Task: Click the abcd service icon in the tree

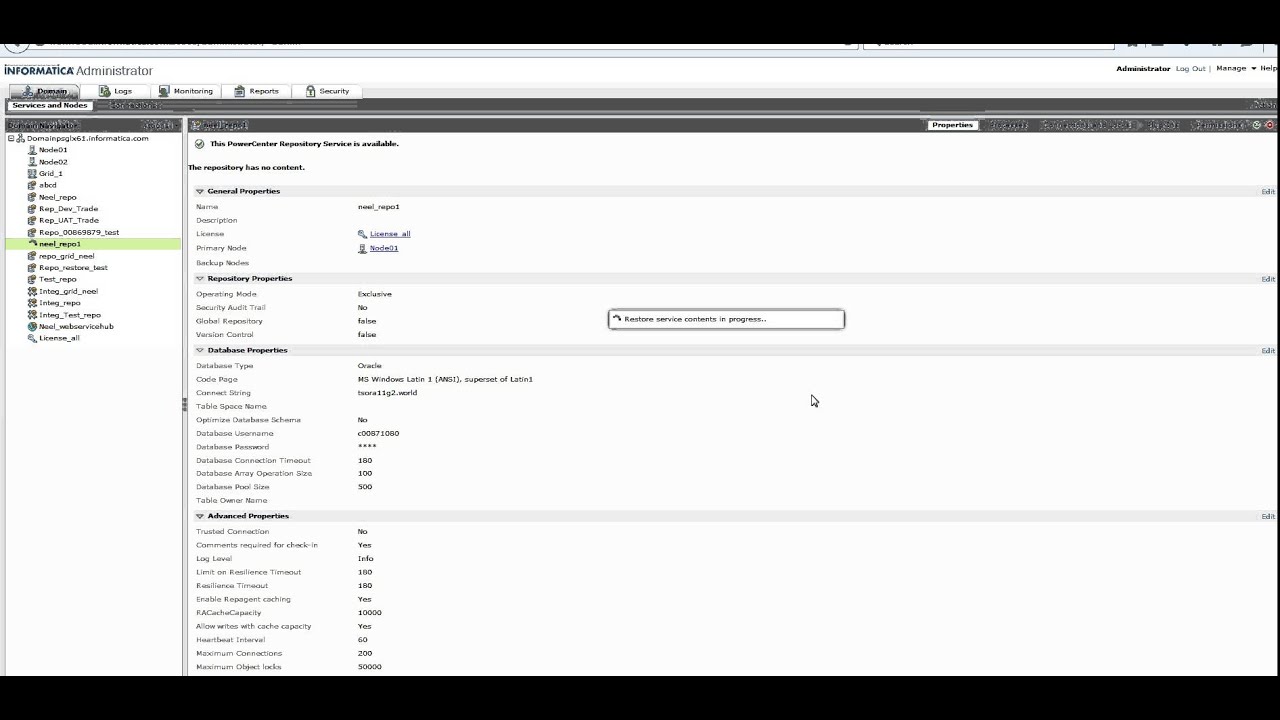Action: click(x=32, y=185)
